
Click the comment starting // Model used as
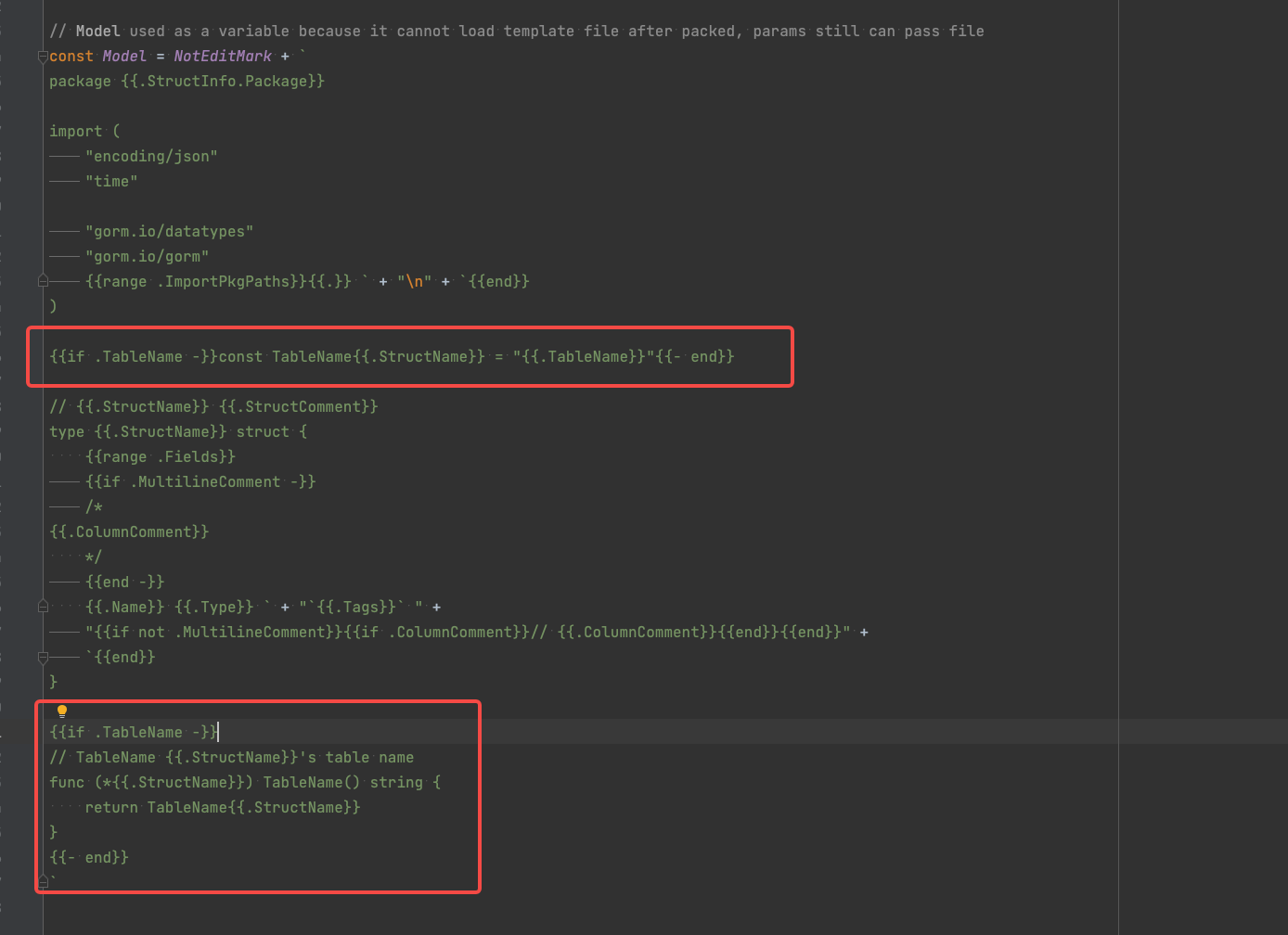pyautogui.click(x=517, y=32)
